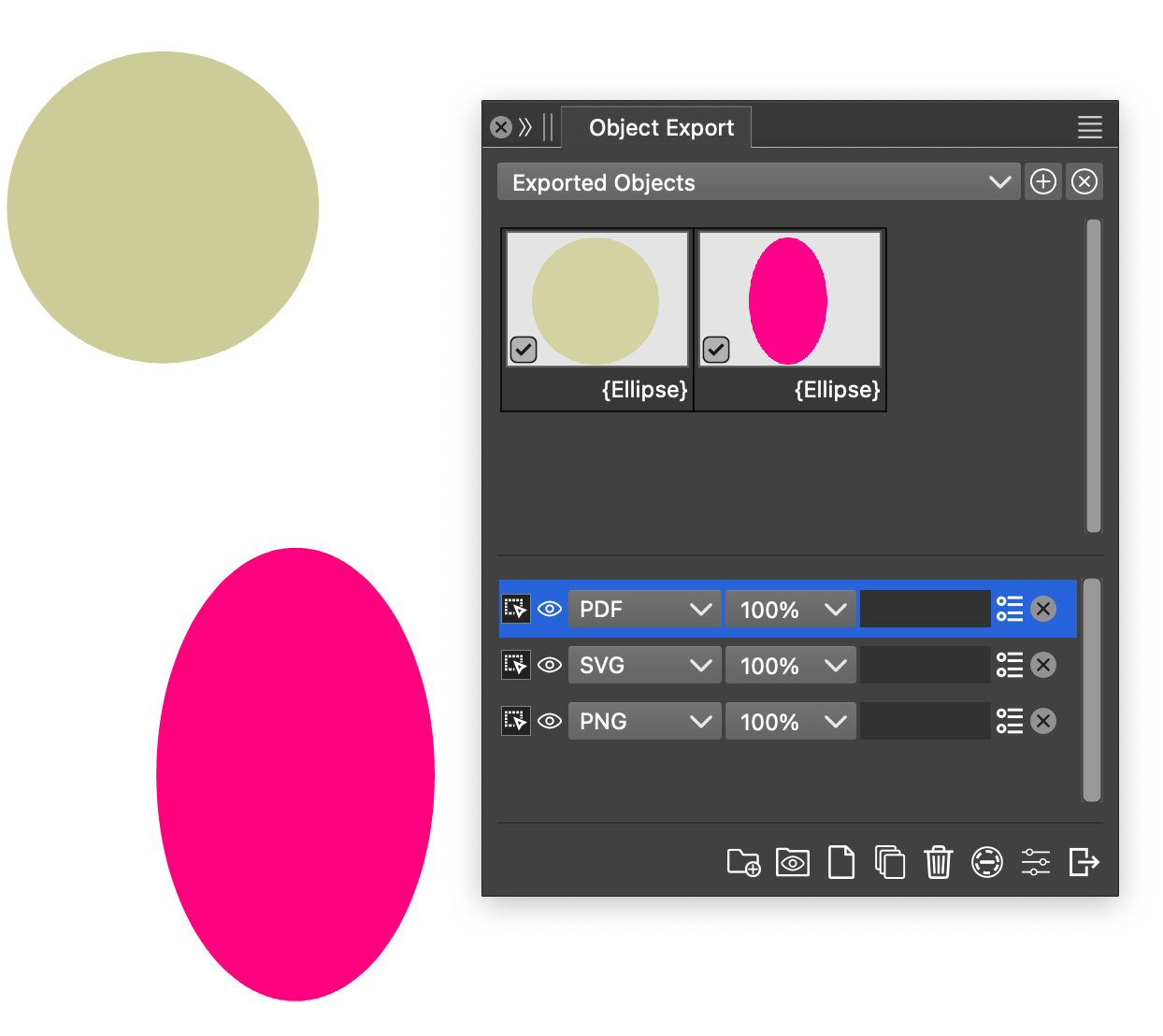Uncheck the olive ellipse export checkbox

pyautogui.click(x=524, y=350)
